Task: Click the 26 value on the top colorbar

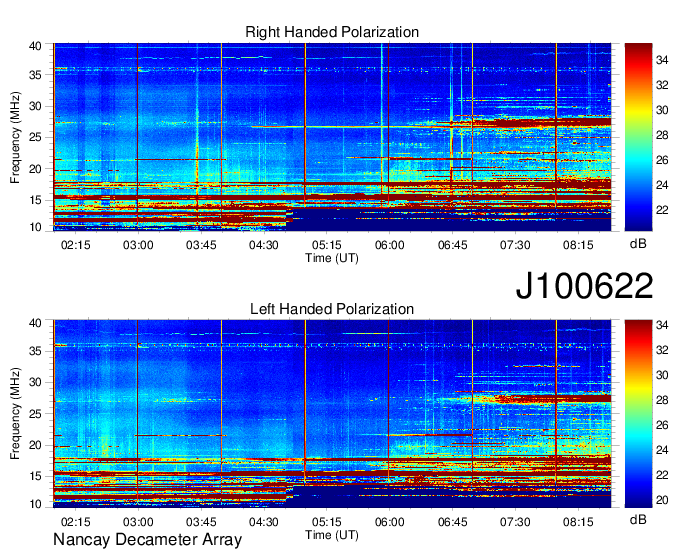Action: click(662, 160)
